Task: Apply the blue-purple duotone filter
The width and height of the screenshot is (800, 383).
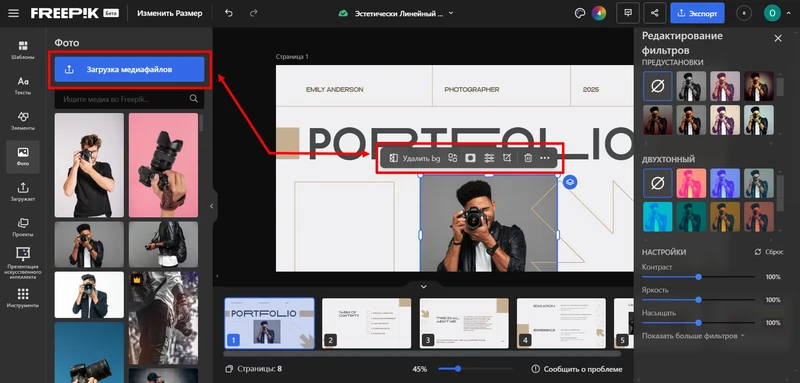Action: tap(725, 183)
